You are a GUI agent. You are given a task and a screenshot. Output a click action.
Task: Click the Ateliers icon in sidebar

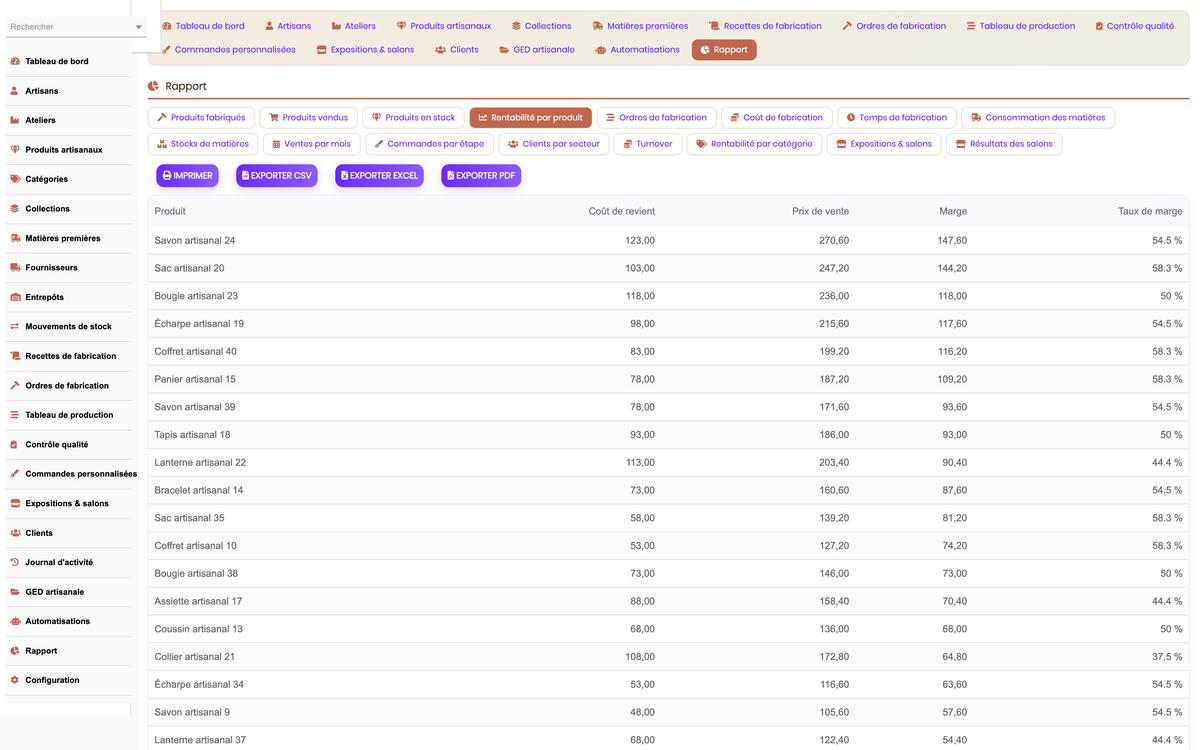pos(15,120)
